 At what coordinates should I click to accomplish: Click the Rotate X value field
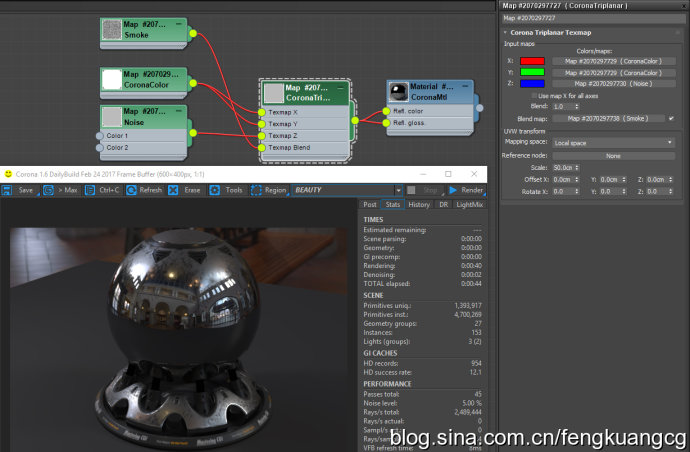[563, 191]
